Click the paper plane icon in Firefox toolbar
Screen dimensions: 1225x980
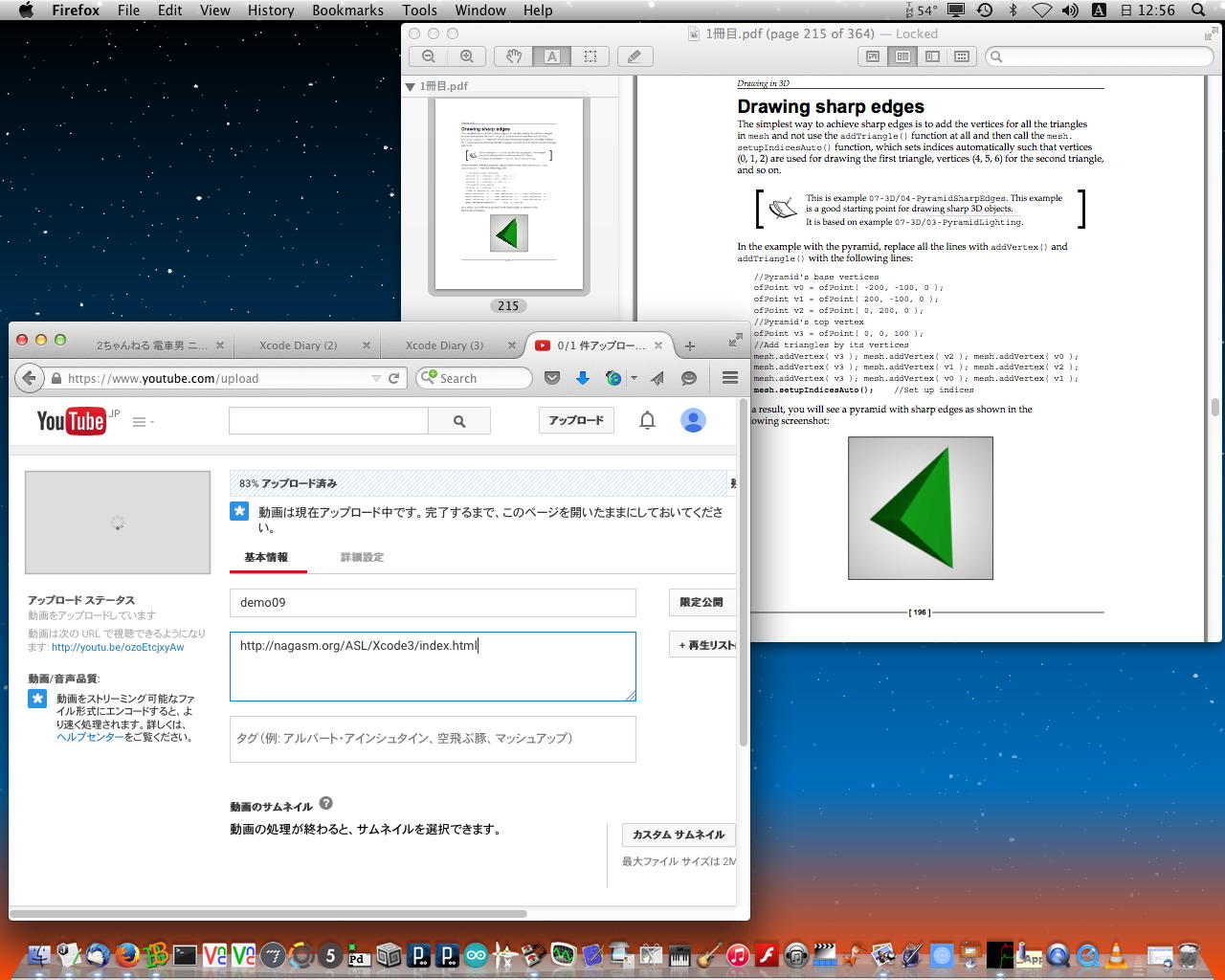point(657,378)
